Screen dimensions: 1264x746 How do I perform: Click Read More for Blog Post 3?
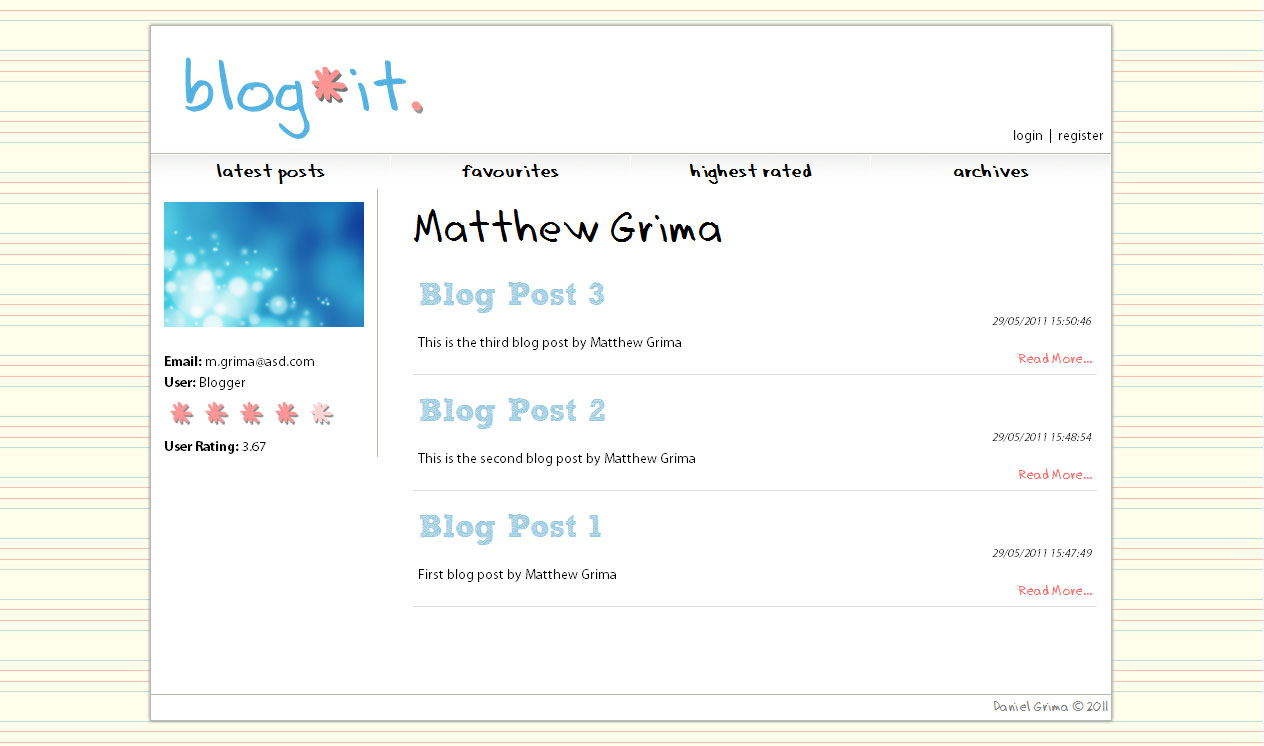[1055, 359]
